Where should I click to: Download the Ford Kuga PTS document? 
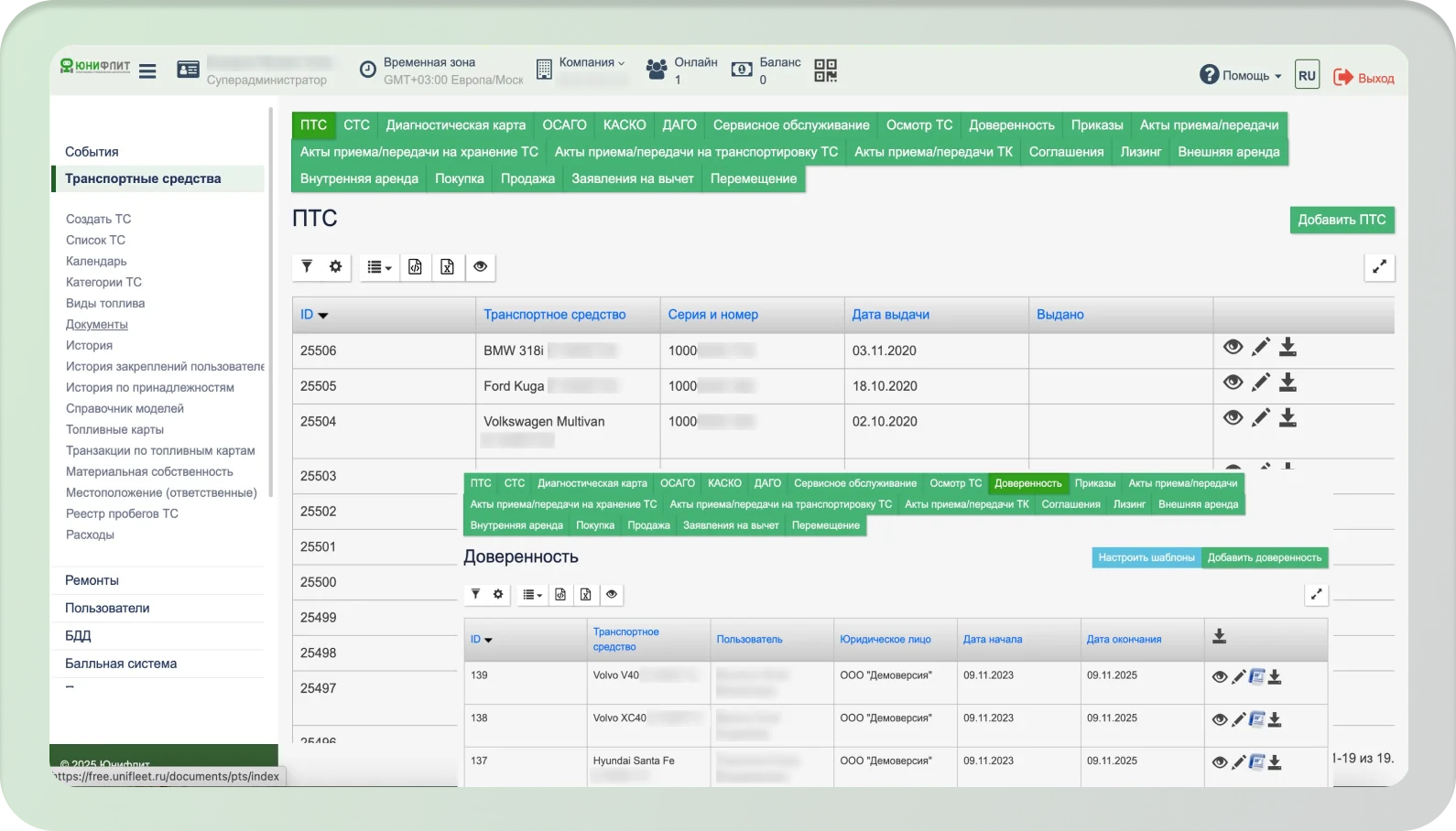(1288, 383)
